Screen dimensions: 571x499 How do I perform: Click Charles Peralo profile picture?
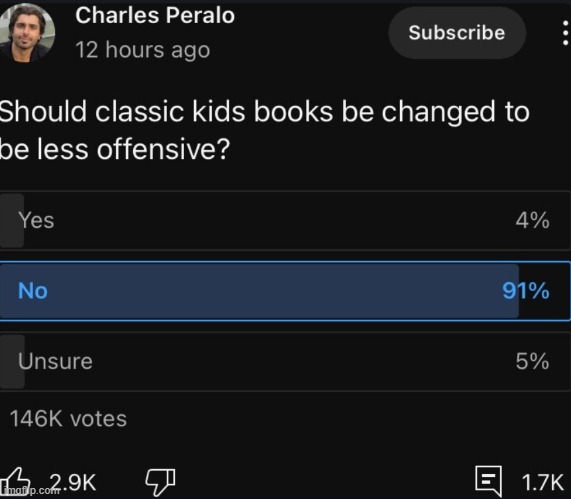26,32
